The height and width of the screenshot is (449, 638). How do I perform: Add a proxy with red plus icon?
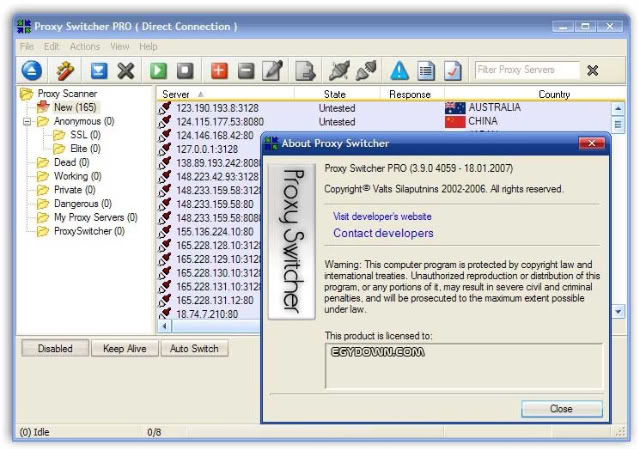[x=219, y=70]
